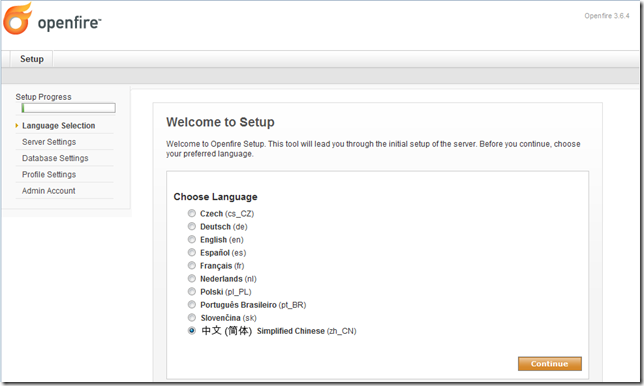Click the Setup Progress bar

click(x=69, y=108)
